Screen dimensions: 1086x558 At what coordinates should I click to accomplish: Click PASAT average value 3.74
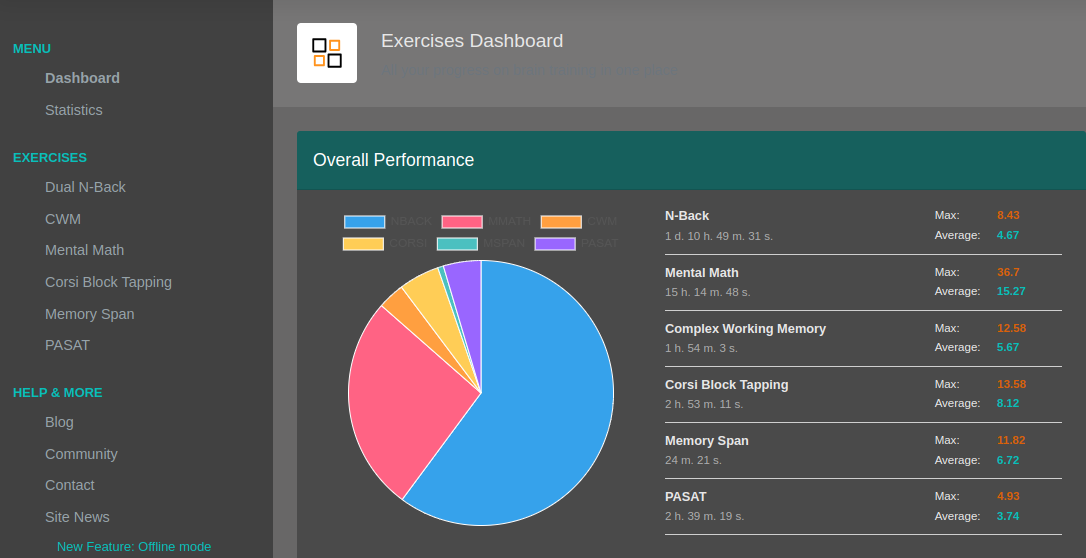coord(1008,516)
